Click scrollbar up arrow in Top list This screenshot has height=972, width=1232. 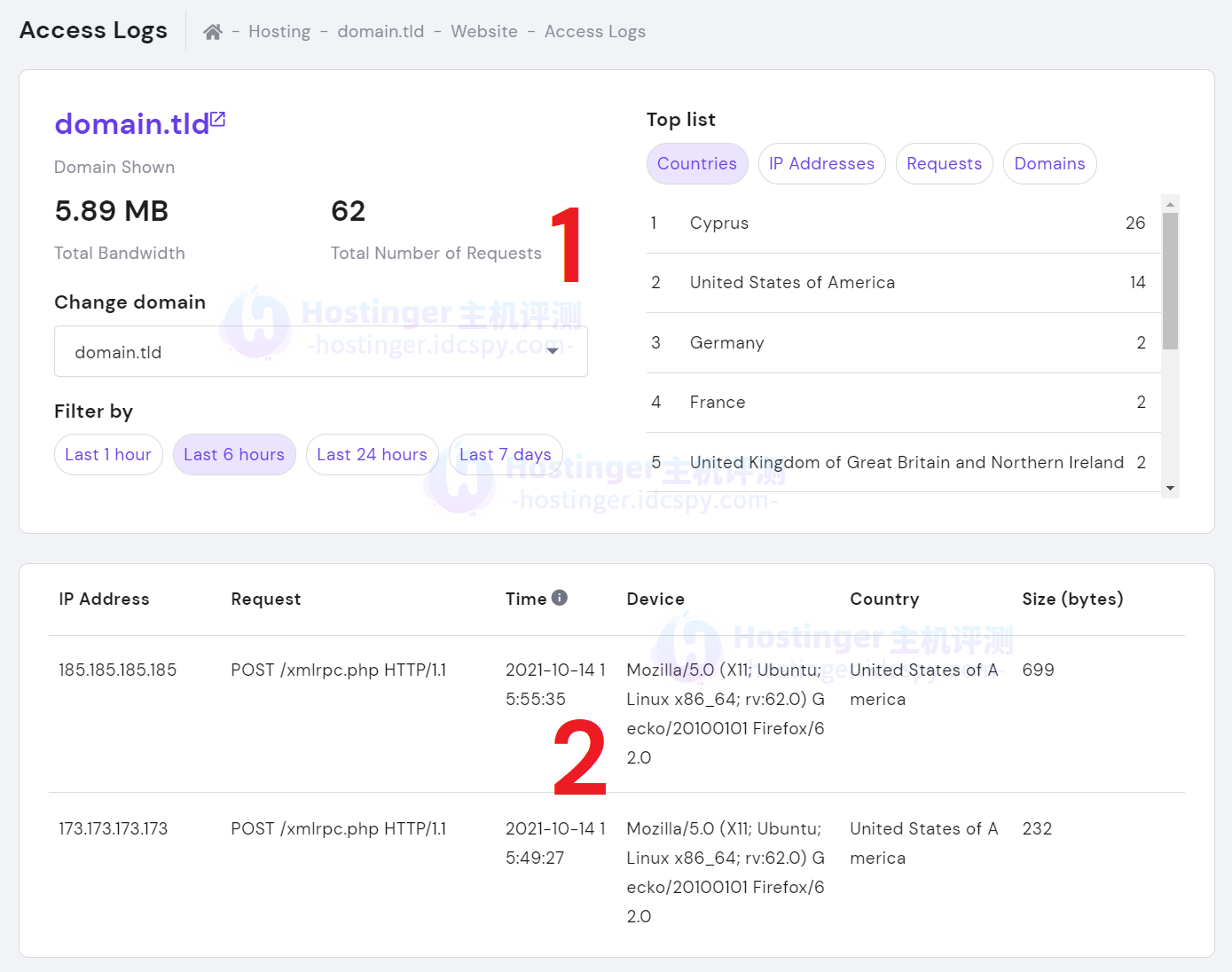[x=1170, y=204]
